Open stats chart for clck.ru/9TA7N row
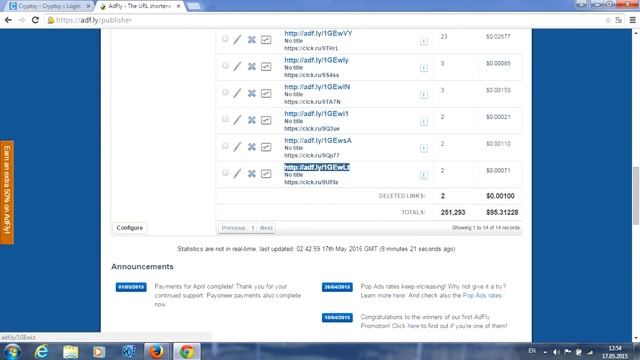640x360 pixels. (x=266, y=93)
